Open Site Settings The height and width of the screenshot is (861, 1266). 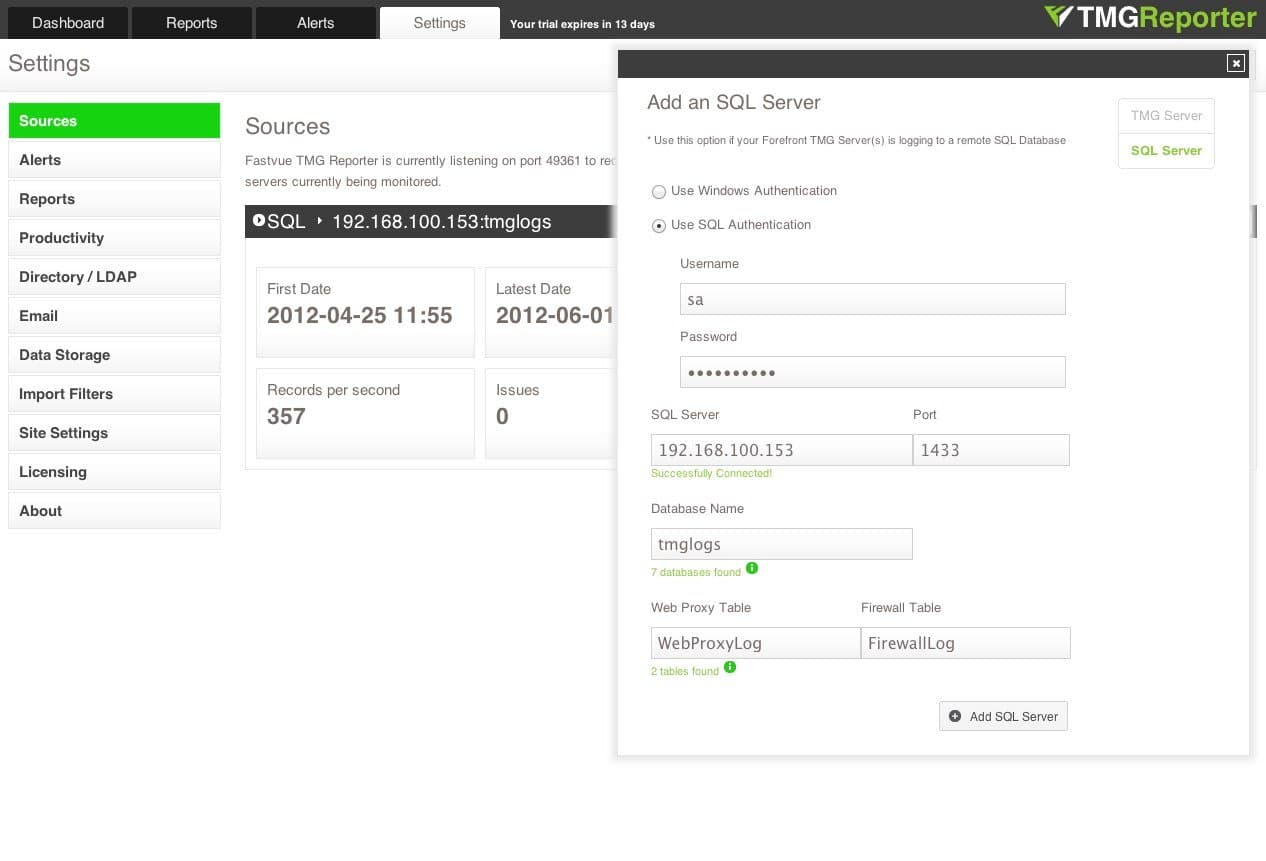(114, 433)
